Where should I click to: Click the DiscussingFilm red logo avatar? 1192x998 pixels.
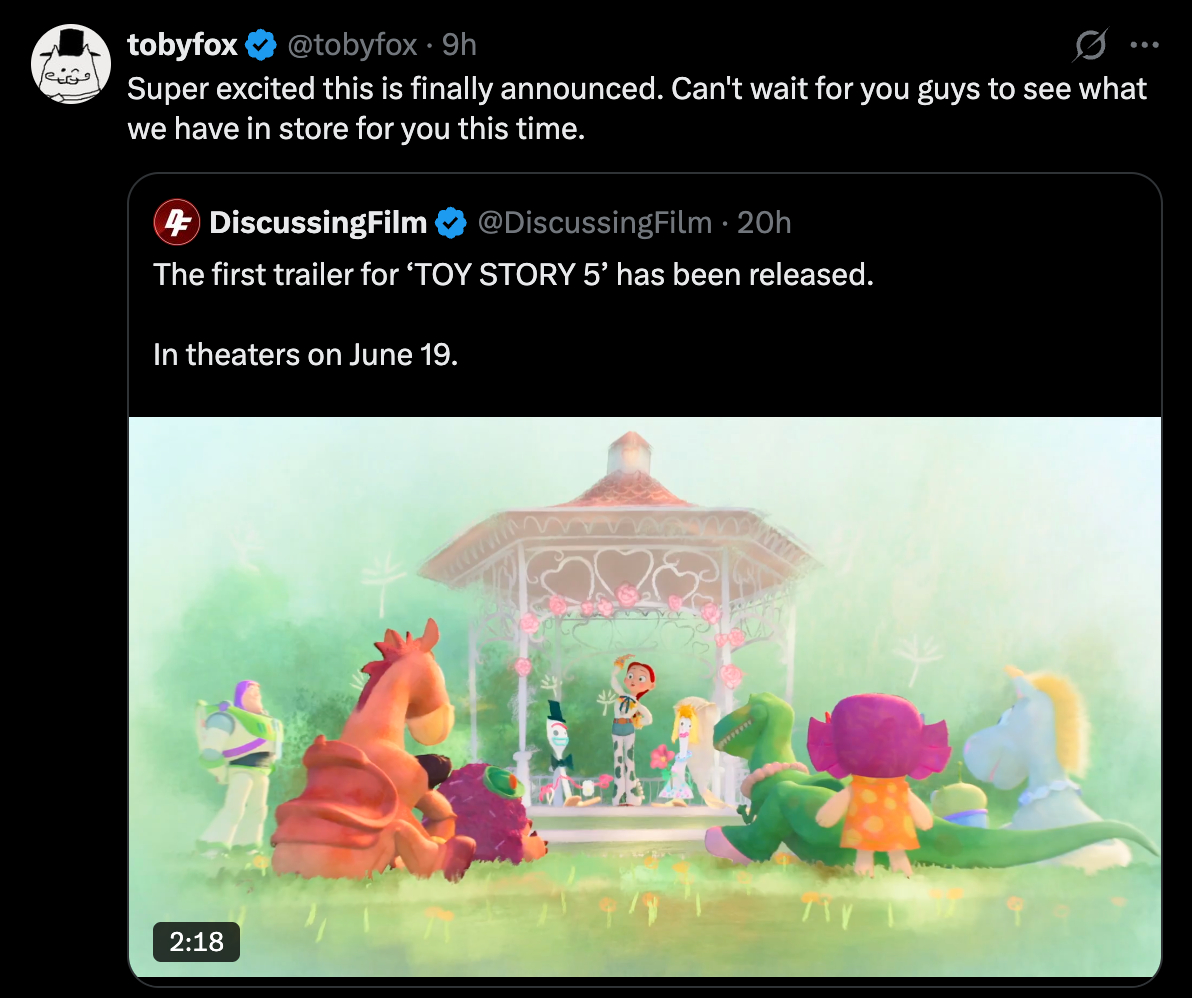[x=176, y=222]
